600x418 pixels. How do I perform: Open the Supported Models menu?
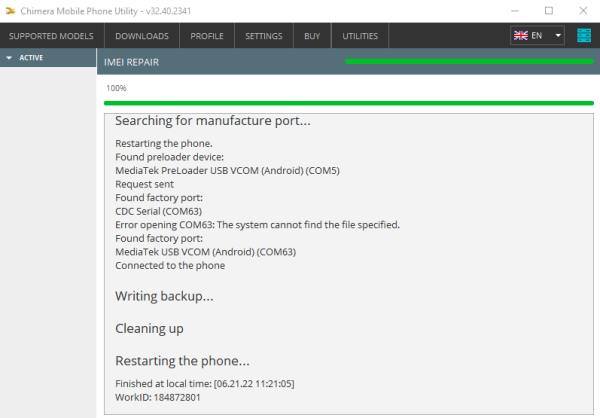click(51, 36)
